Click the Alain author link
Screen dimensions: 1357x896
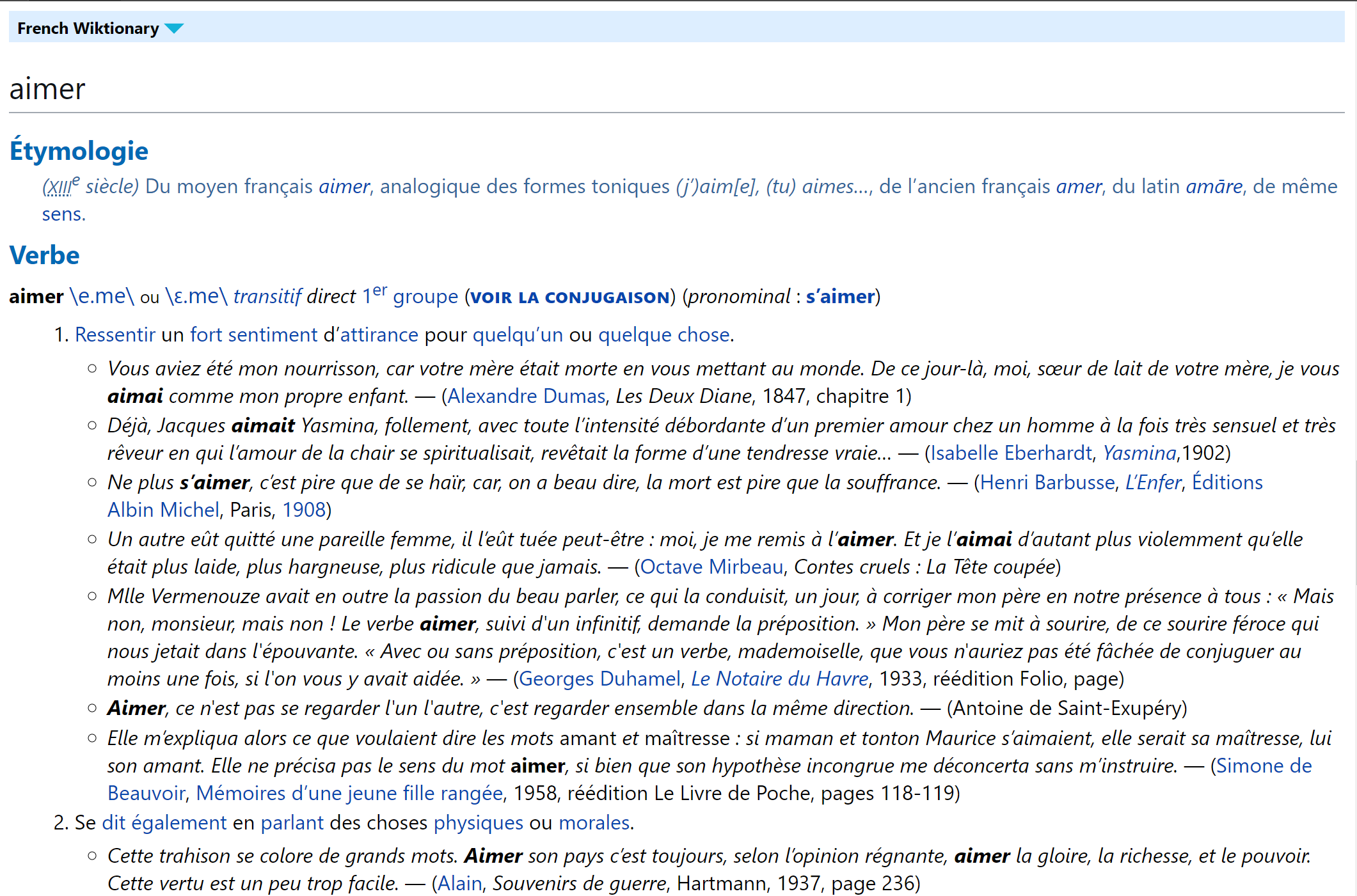click(x=459, y=883)
